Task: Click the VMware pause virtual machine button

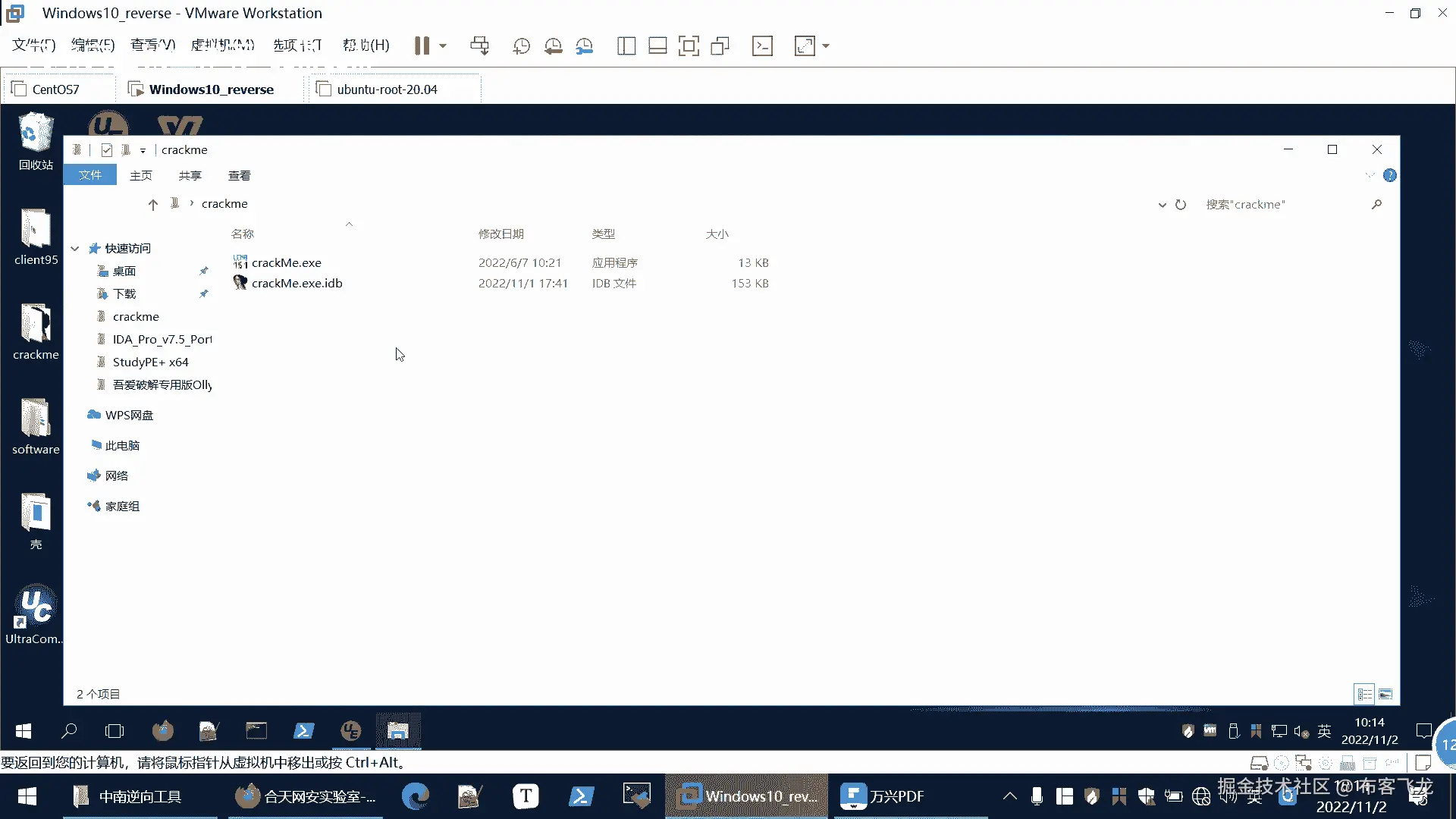Action: [422, 45]
